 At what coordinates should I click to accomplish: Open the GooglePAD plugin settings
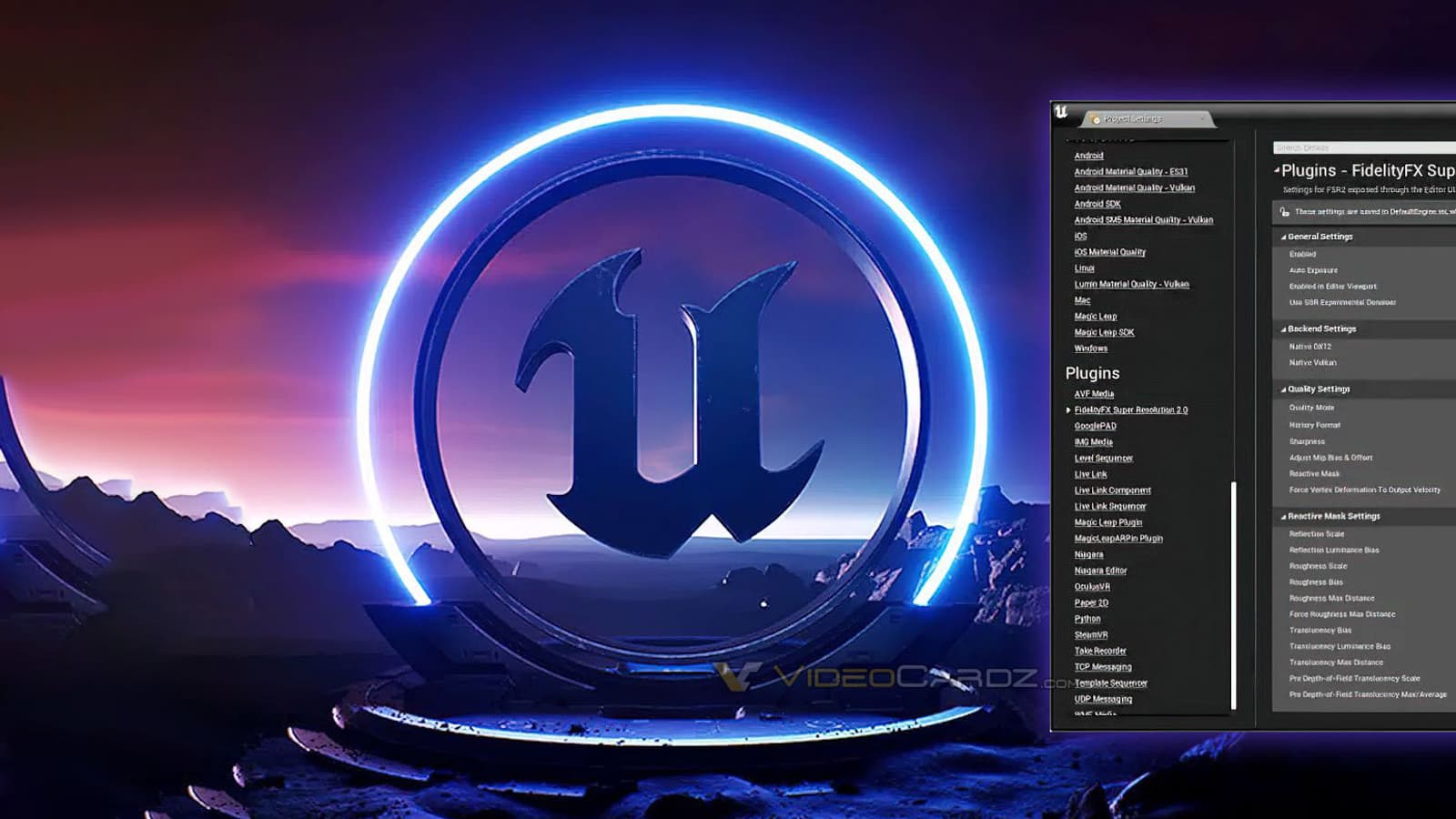click(x=1096, y=427)
